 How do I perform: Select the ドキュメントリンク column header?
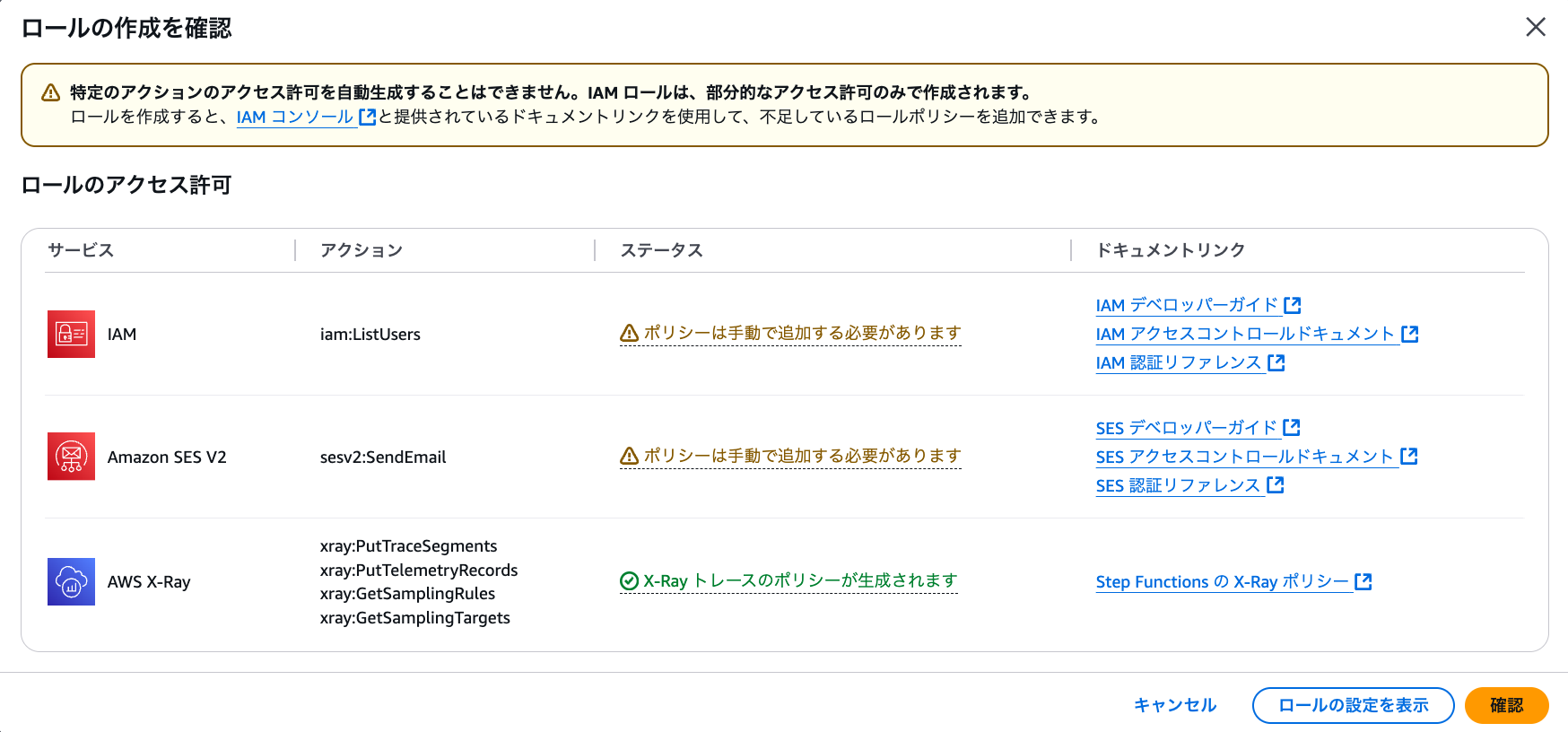1171,250
